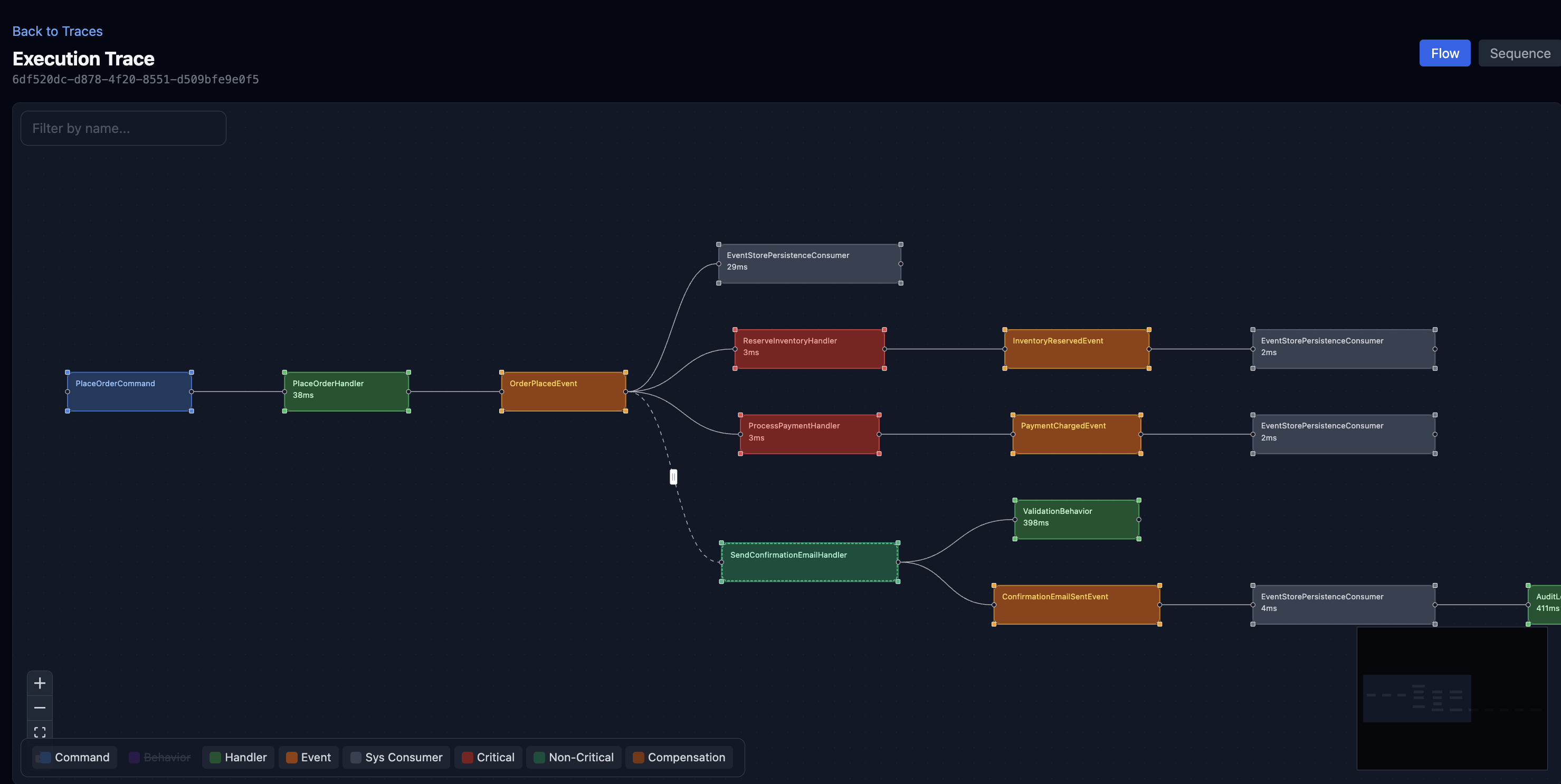Focus the Filter by name input
Screen dimensions: 1561x784
pyautogui.click(x=123, y=128)
